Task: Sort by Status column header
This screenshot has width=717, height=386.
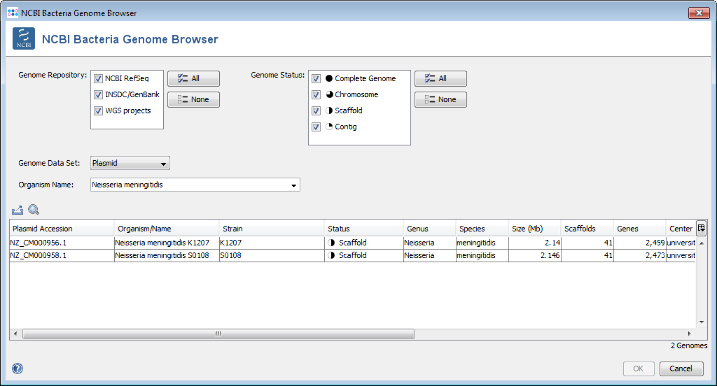Action: tap(364, 228)
